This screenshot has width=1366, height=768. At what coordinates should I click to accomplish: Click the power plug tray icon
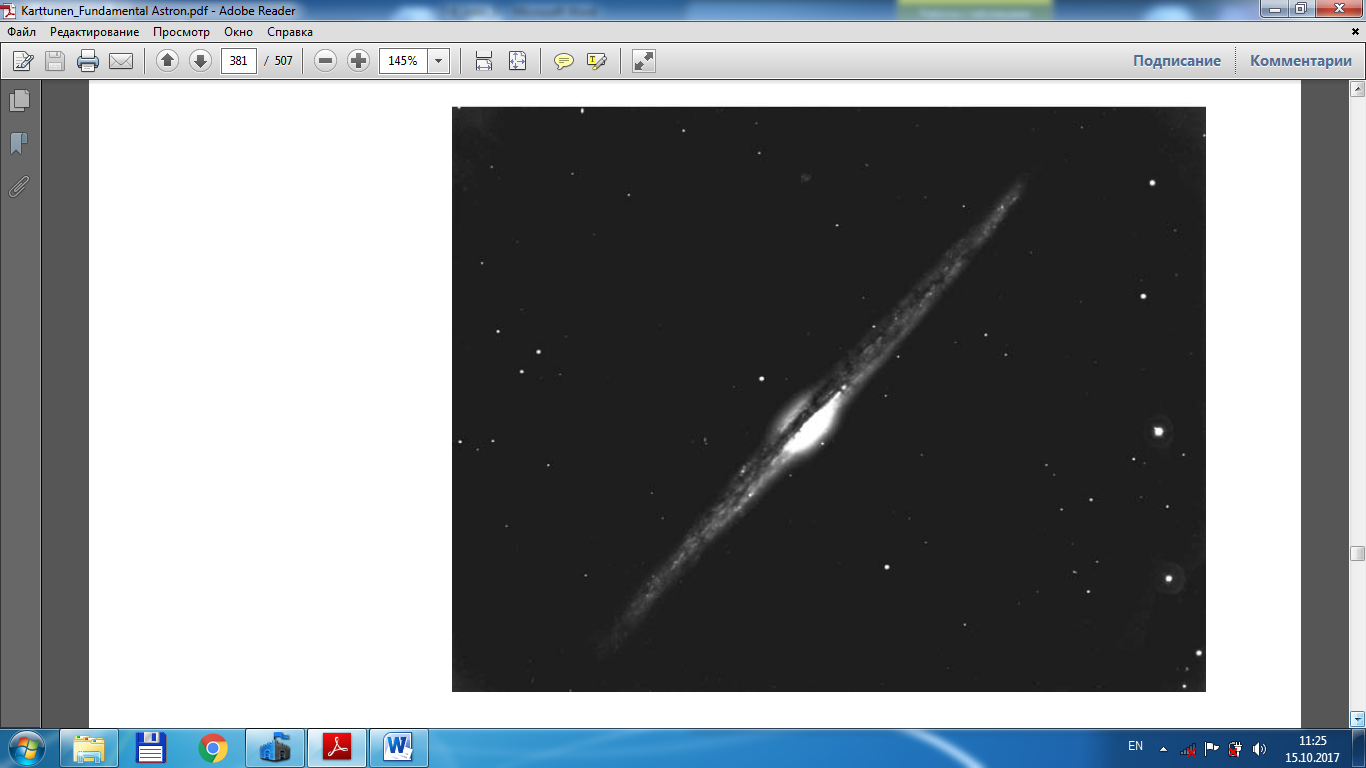[1235, 748]
